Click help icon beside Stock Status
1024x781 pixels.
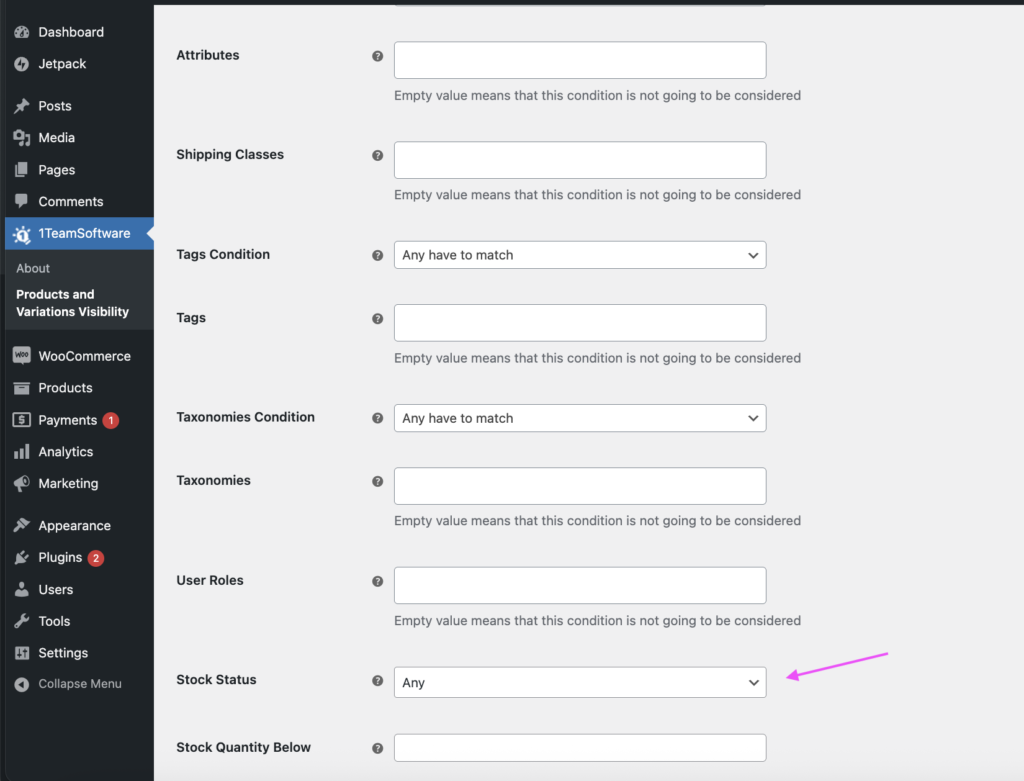click(377, 681)
